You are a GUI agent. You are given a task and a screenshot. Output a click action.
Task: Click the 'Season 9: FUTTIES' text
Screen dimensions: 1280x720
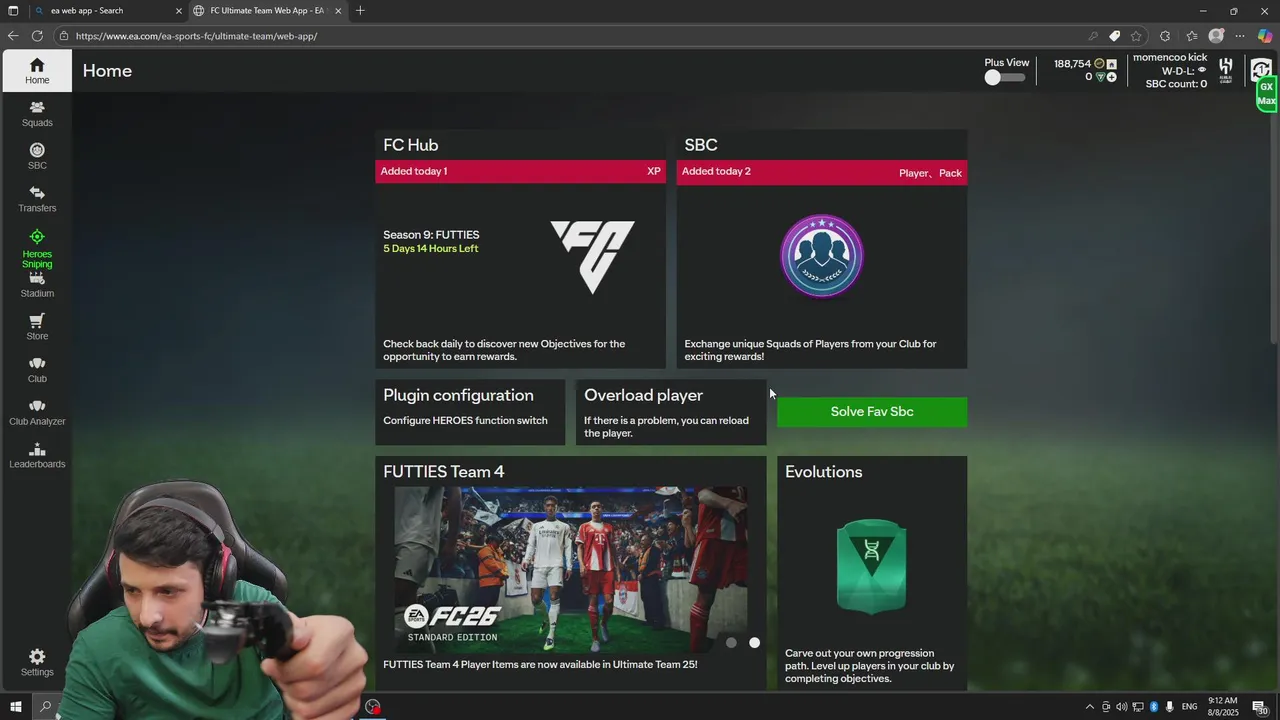pos(431,235)
